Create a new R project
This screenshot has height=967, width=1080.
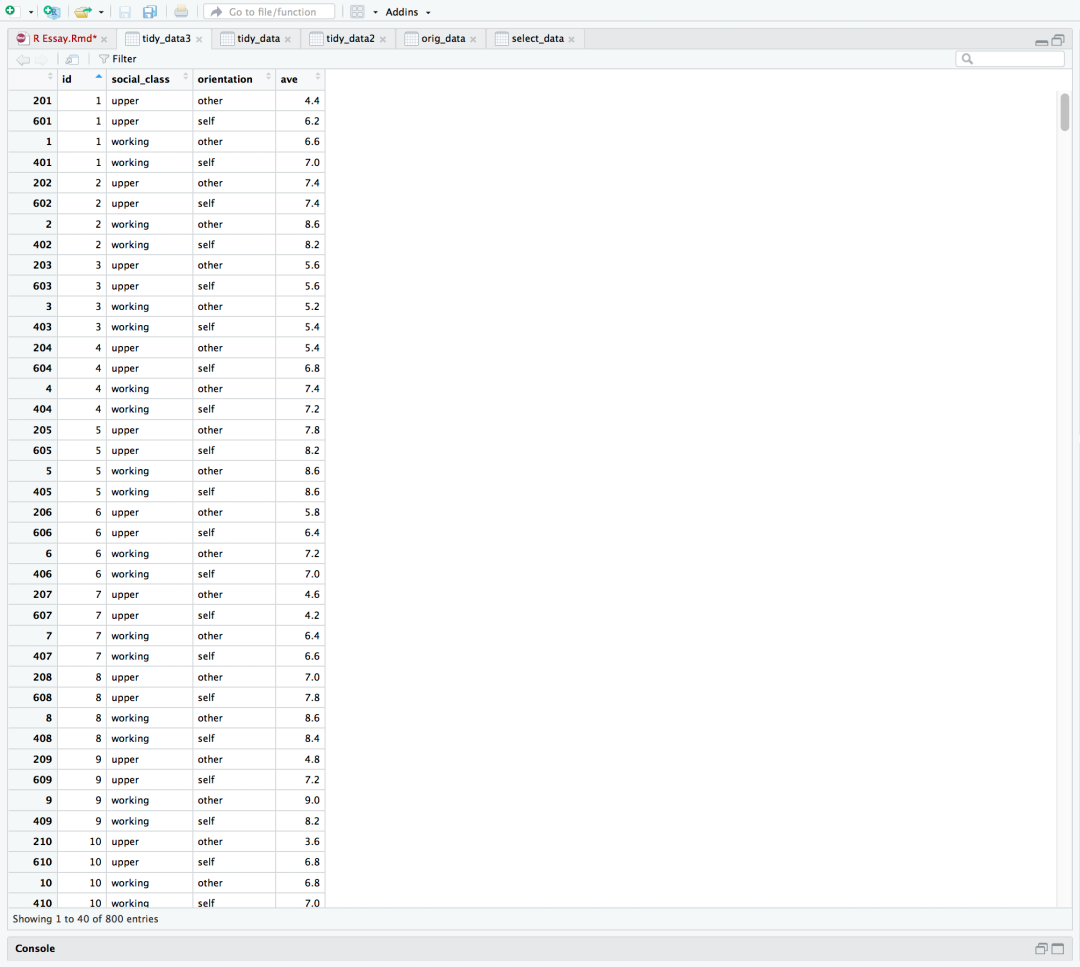(52, 12)
